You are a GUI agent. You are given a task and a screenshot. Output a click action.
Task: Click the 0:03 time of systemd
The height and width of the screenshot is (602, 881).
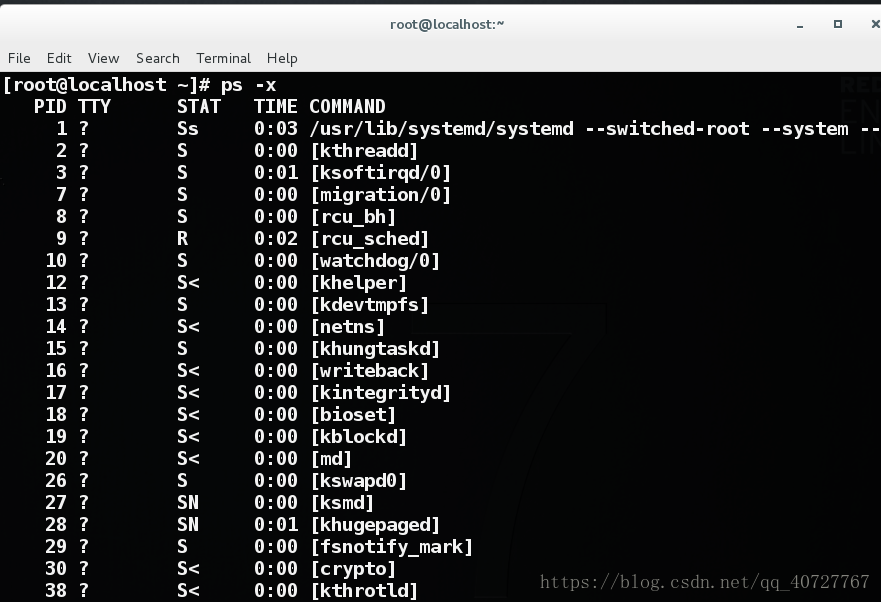point(275,129)
